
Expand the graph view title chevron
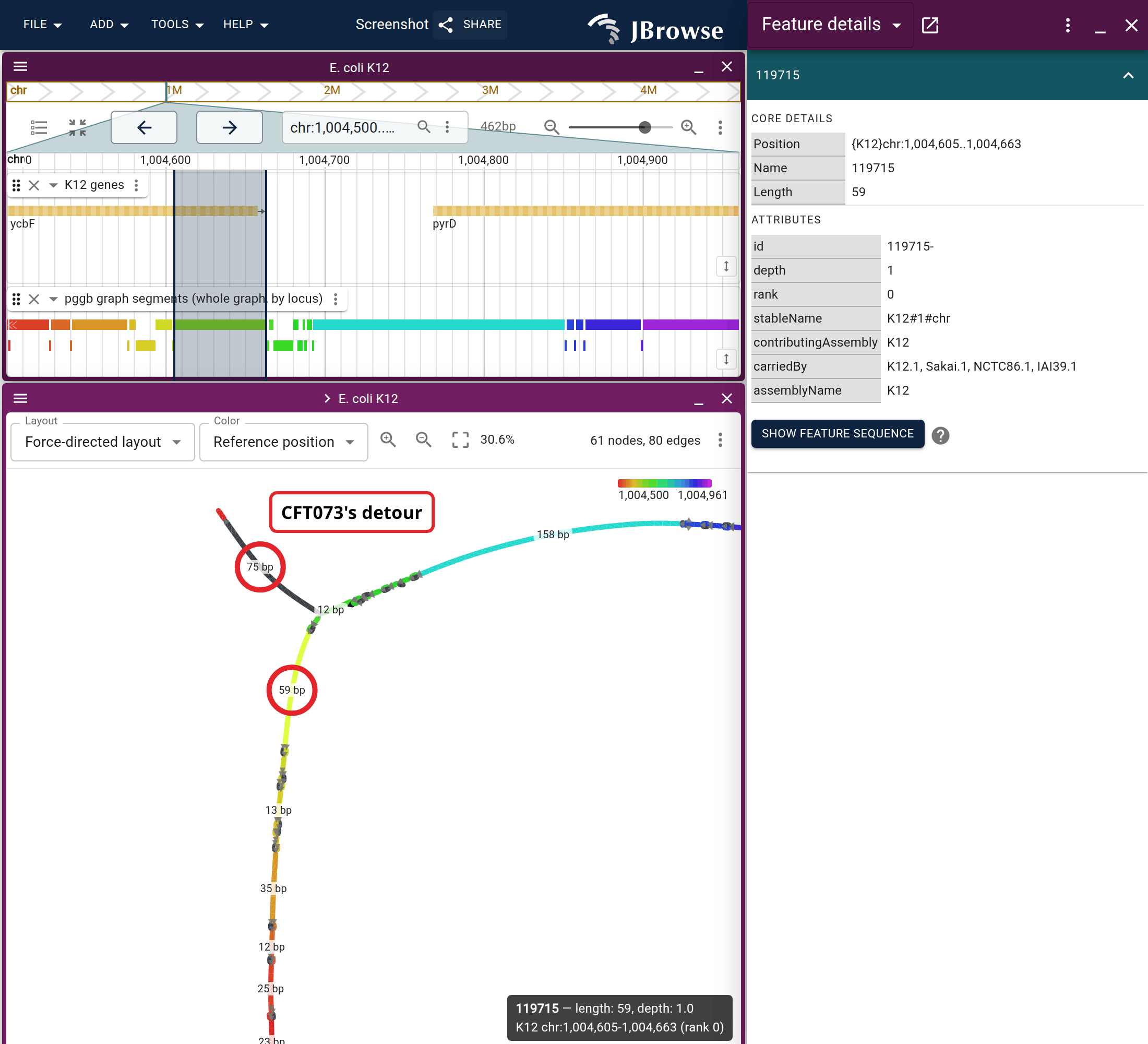(x=327, y=398)
